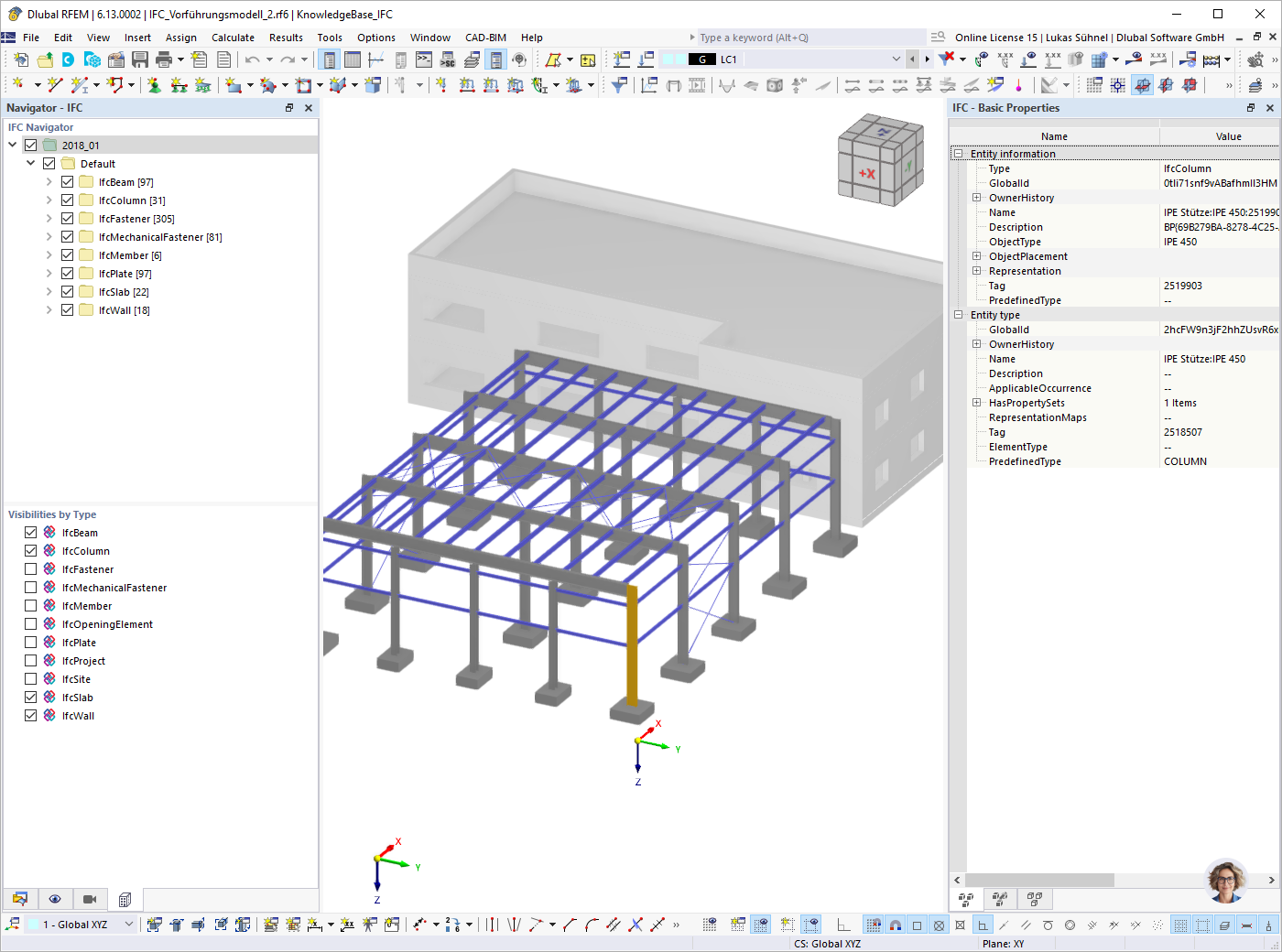Click the deformation animation film icon
The height and width of the screenshot is (952, 1282).
(x=697, y=84)
